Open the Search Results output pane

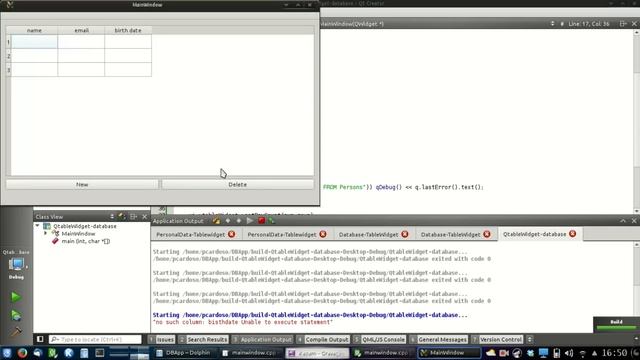click(203, 339)
